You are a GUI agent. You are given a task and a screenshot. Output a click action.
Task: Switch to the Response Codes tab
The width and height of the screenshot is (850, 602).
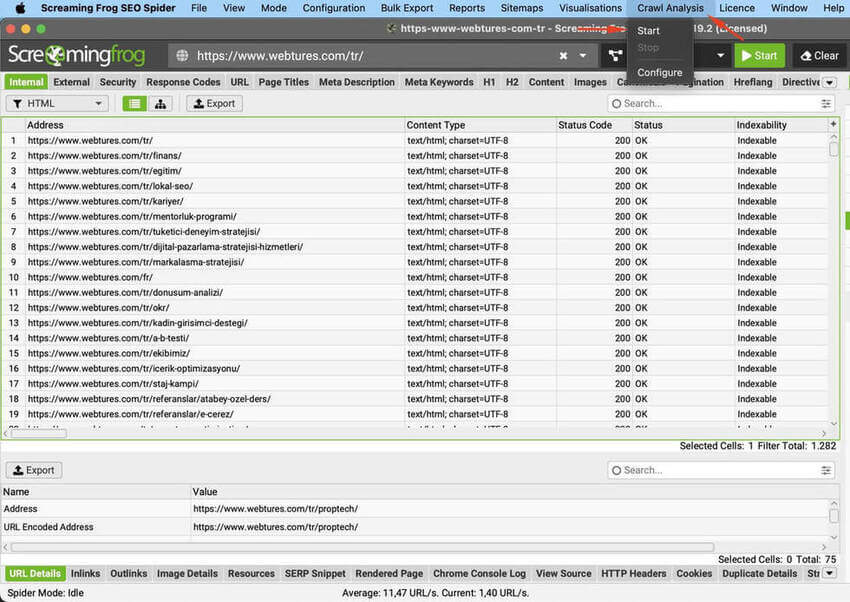coord(183,82)
